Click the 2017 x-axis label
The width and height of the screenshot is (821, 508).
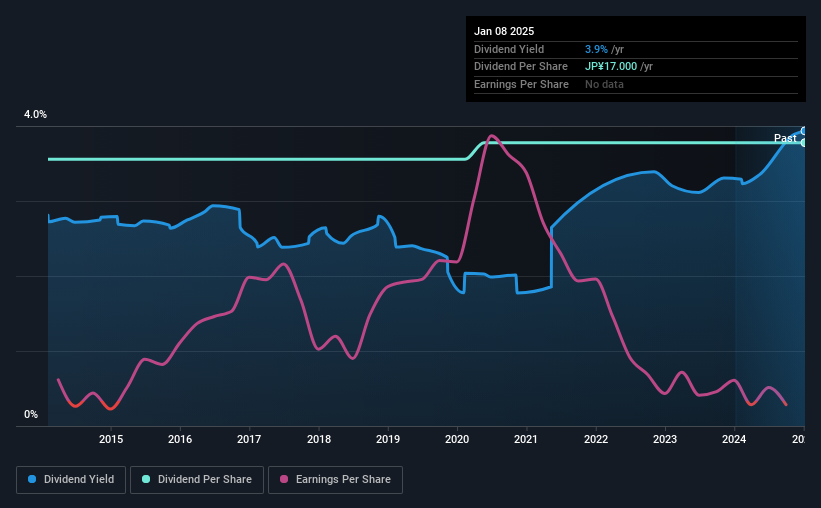[249, 439]
